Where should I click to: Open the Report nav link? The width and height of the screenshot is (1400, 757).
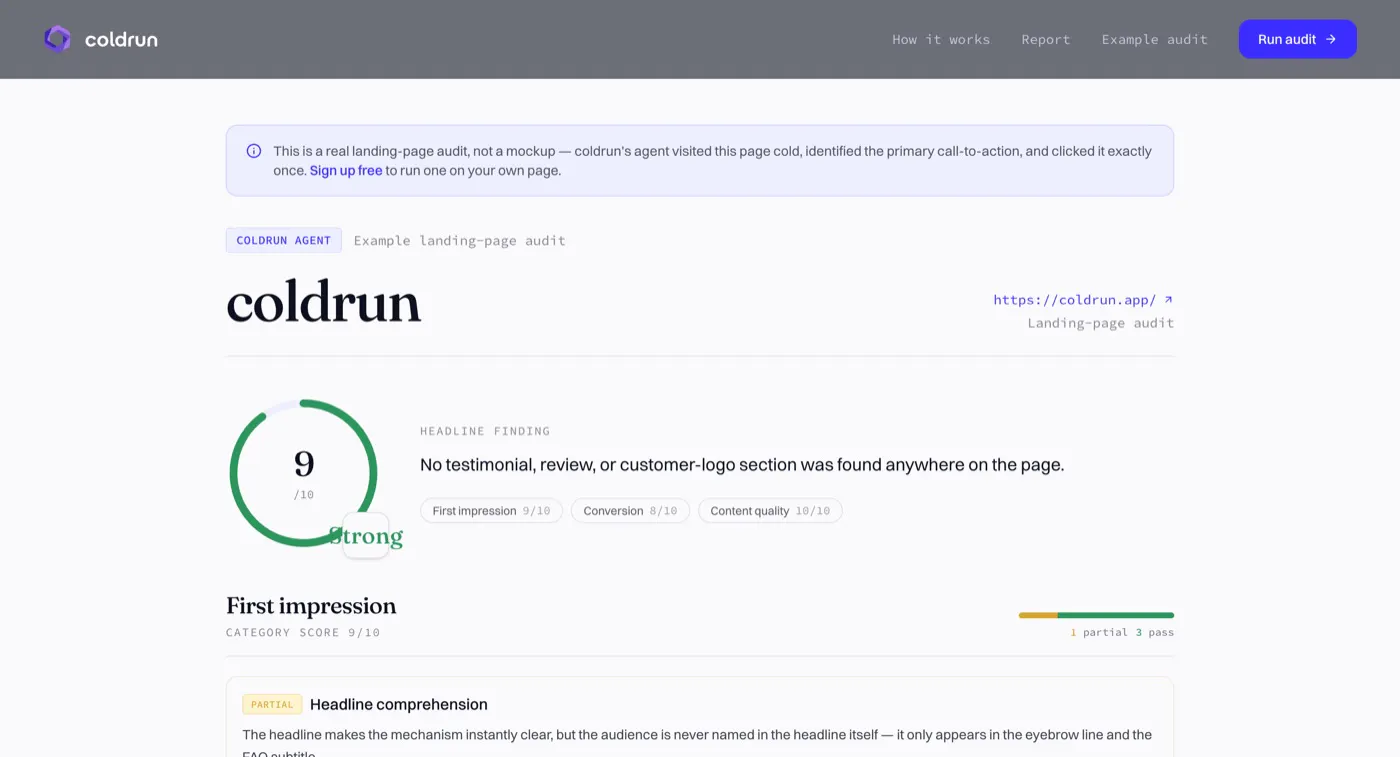[x=1046, y=40]
